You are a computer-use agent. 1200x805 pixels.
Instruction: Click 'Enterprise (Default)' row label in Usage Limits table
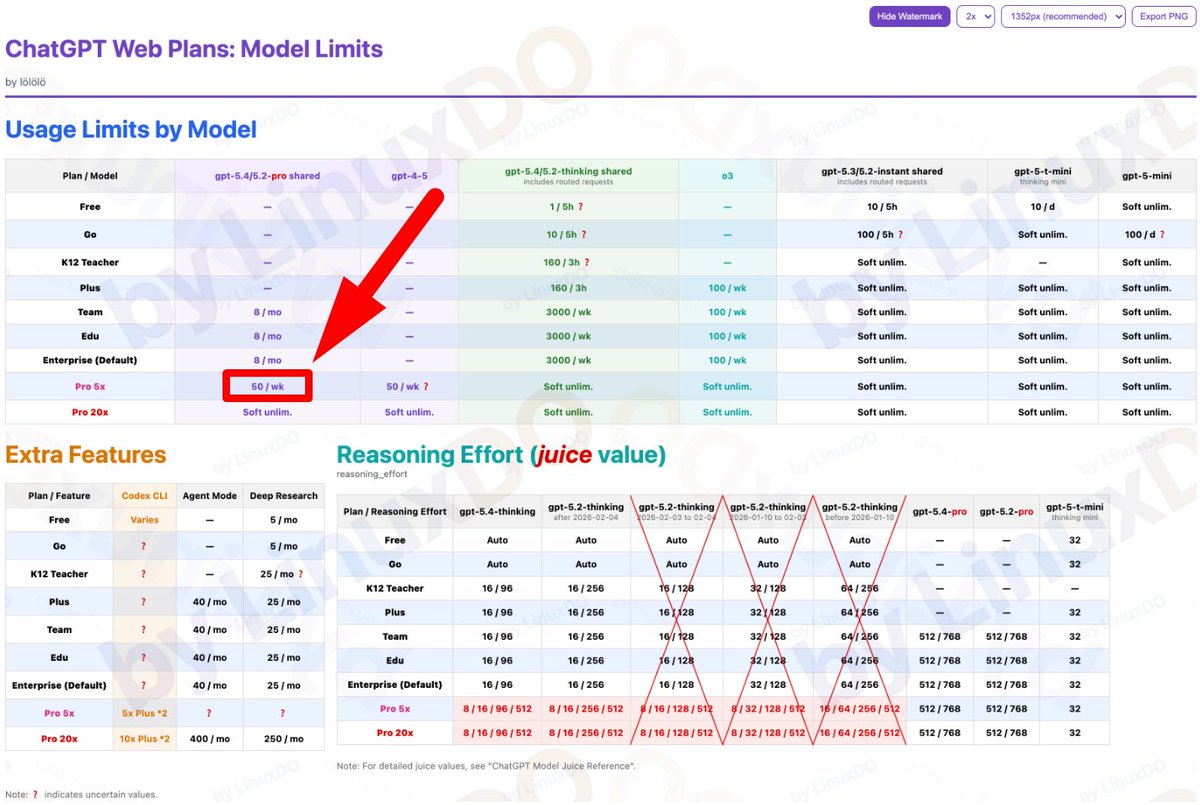tap(90, 360)
